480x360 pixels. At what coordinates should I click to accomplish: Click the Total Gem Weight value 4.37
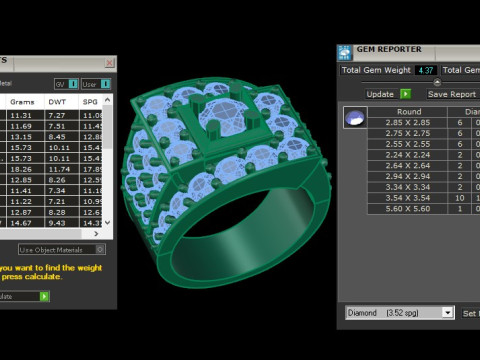coord(426,70)
